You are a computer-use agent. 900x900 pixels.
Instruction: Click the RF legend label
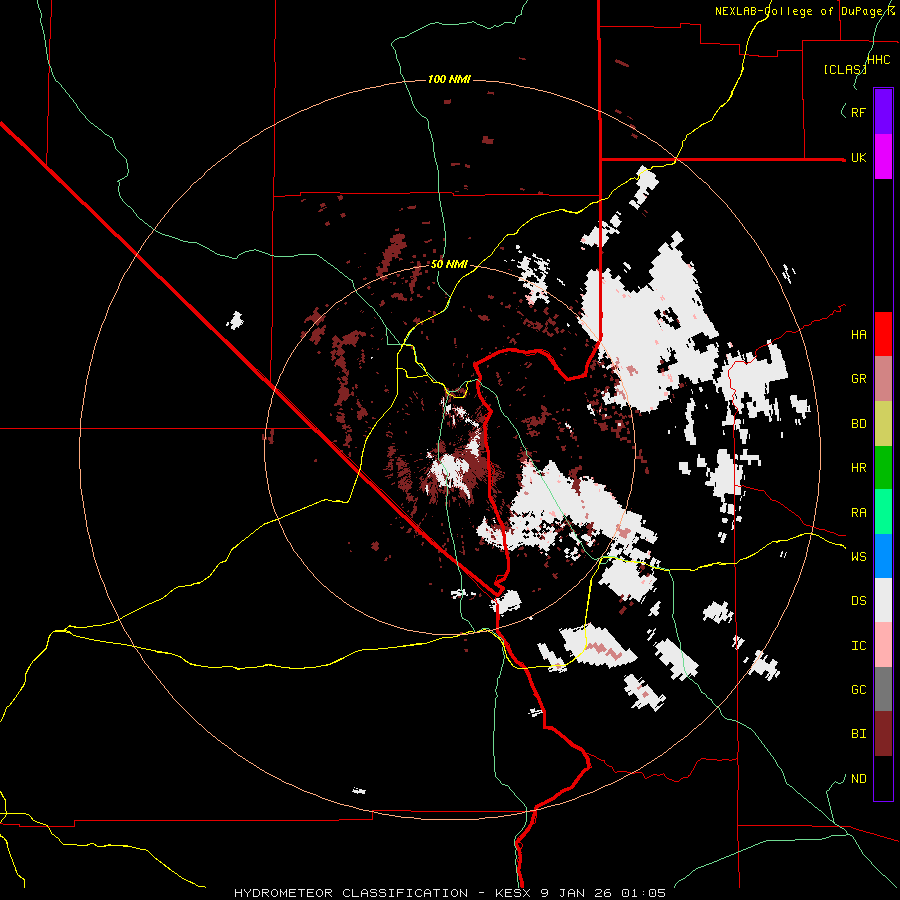coord(858,112)
